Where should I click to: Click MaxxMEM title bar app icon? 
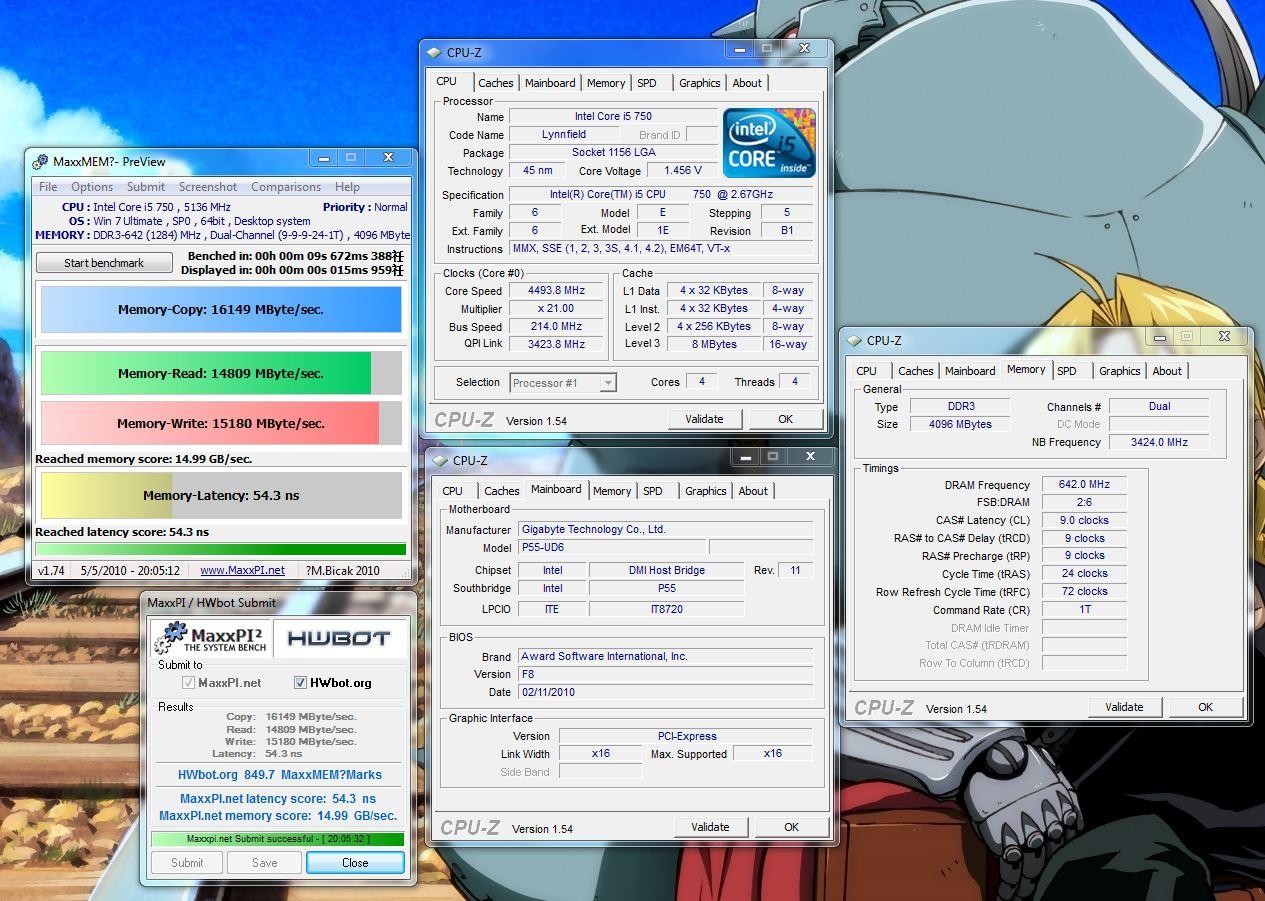[x=40, y=162]
